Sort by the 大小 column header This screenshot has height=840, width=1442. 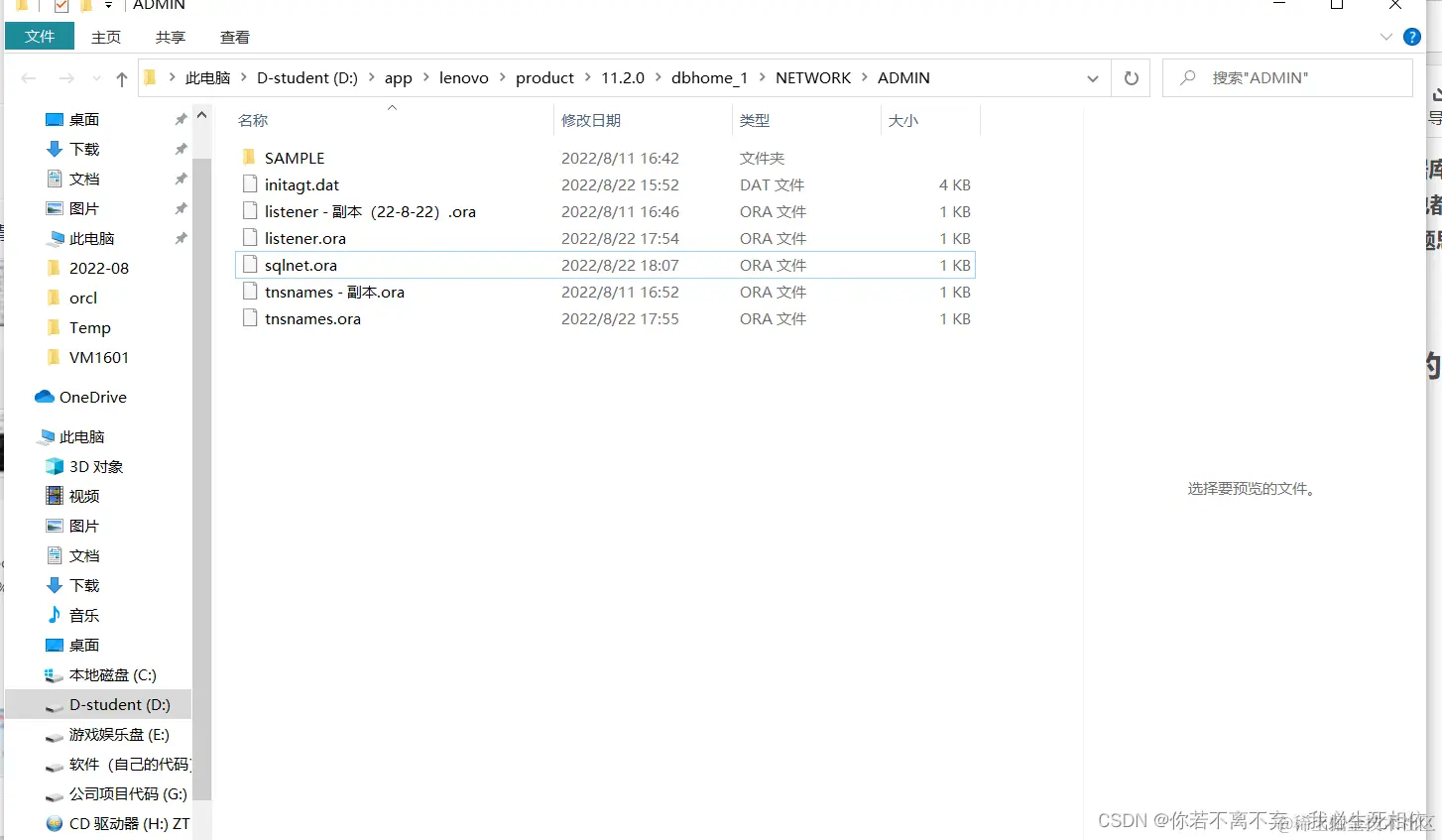coord(903,120)
